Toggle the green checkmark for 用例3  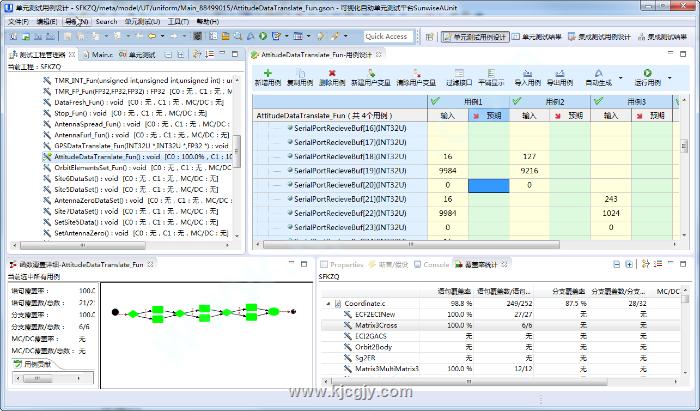597,102
